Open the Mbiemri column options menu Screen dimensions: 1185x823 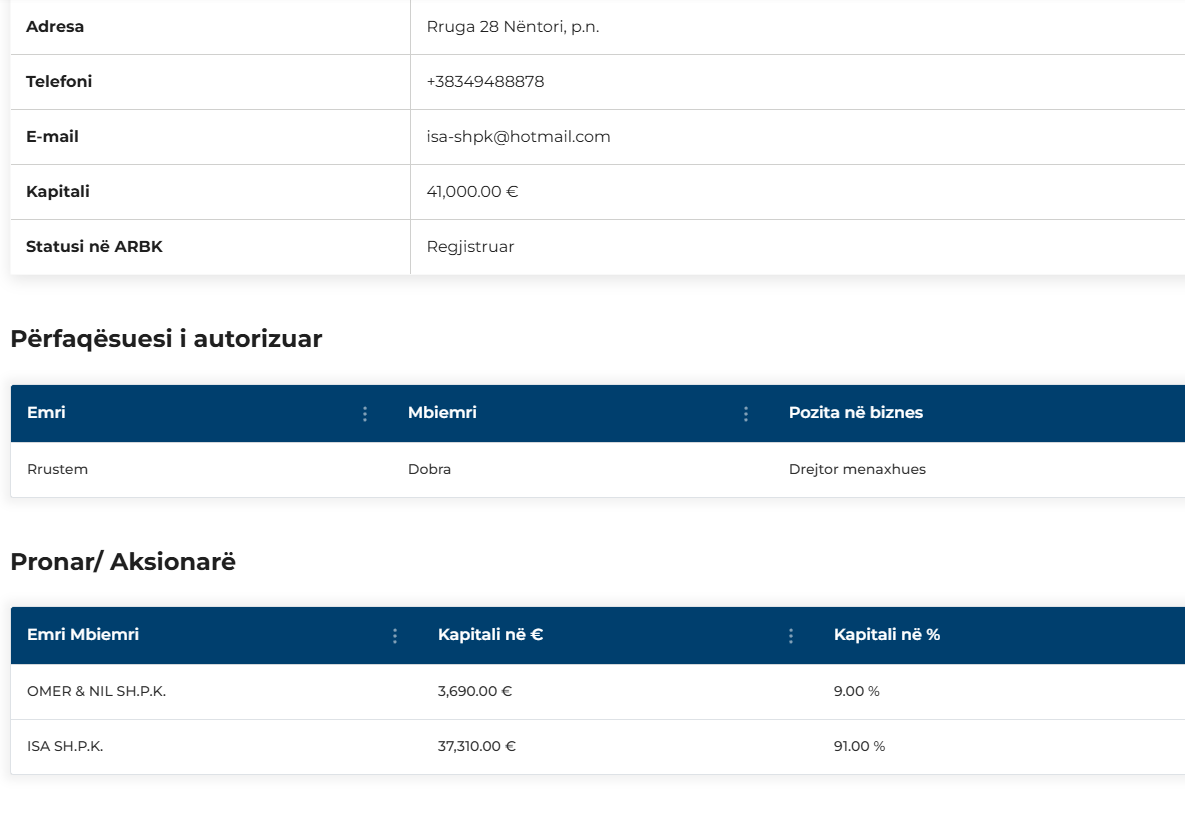[746, 414]
